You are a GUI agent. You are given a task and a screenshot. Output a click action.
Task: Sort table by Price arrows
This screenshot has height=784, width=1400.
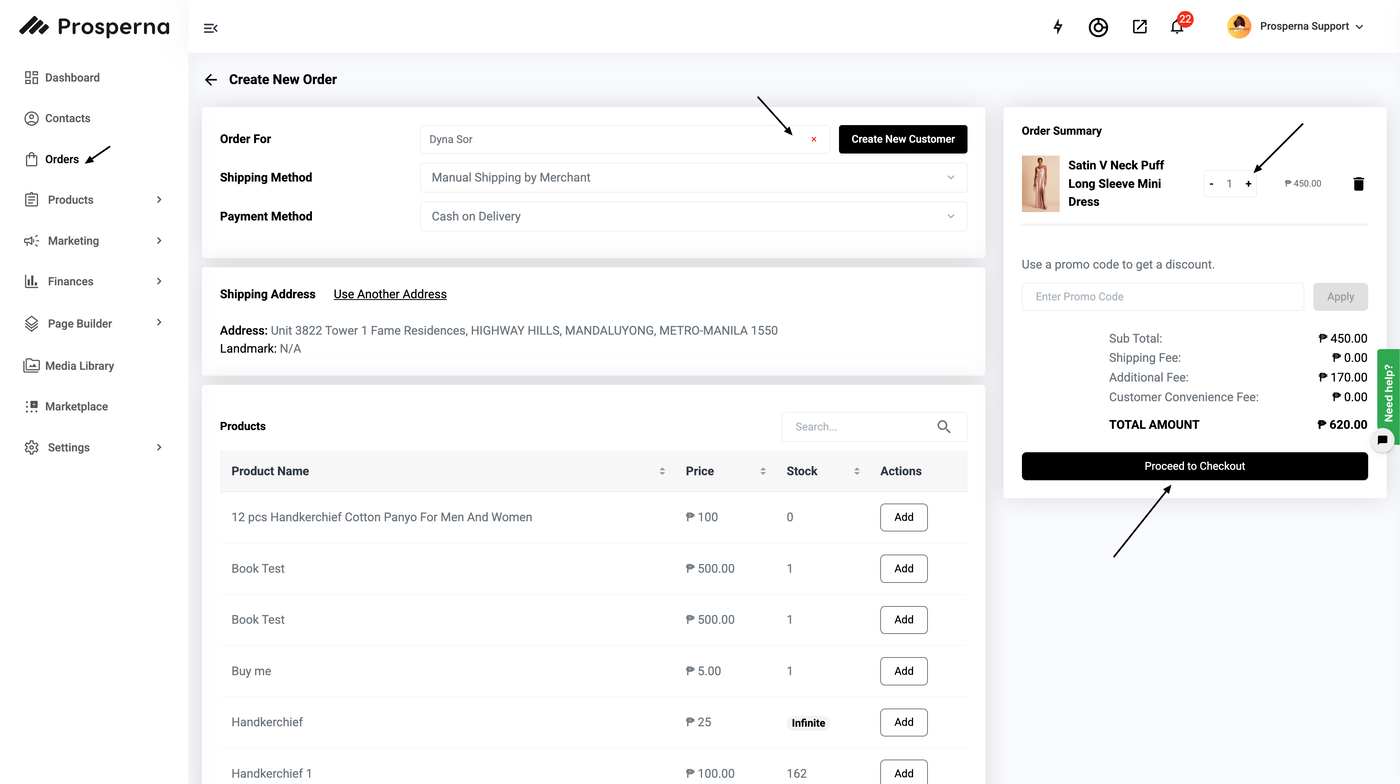coord(763,472)
